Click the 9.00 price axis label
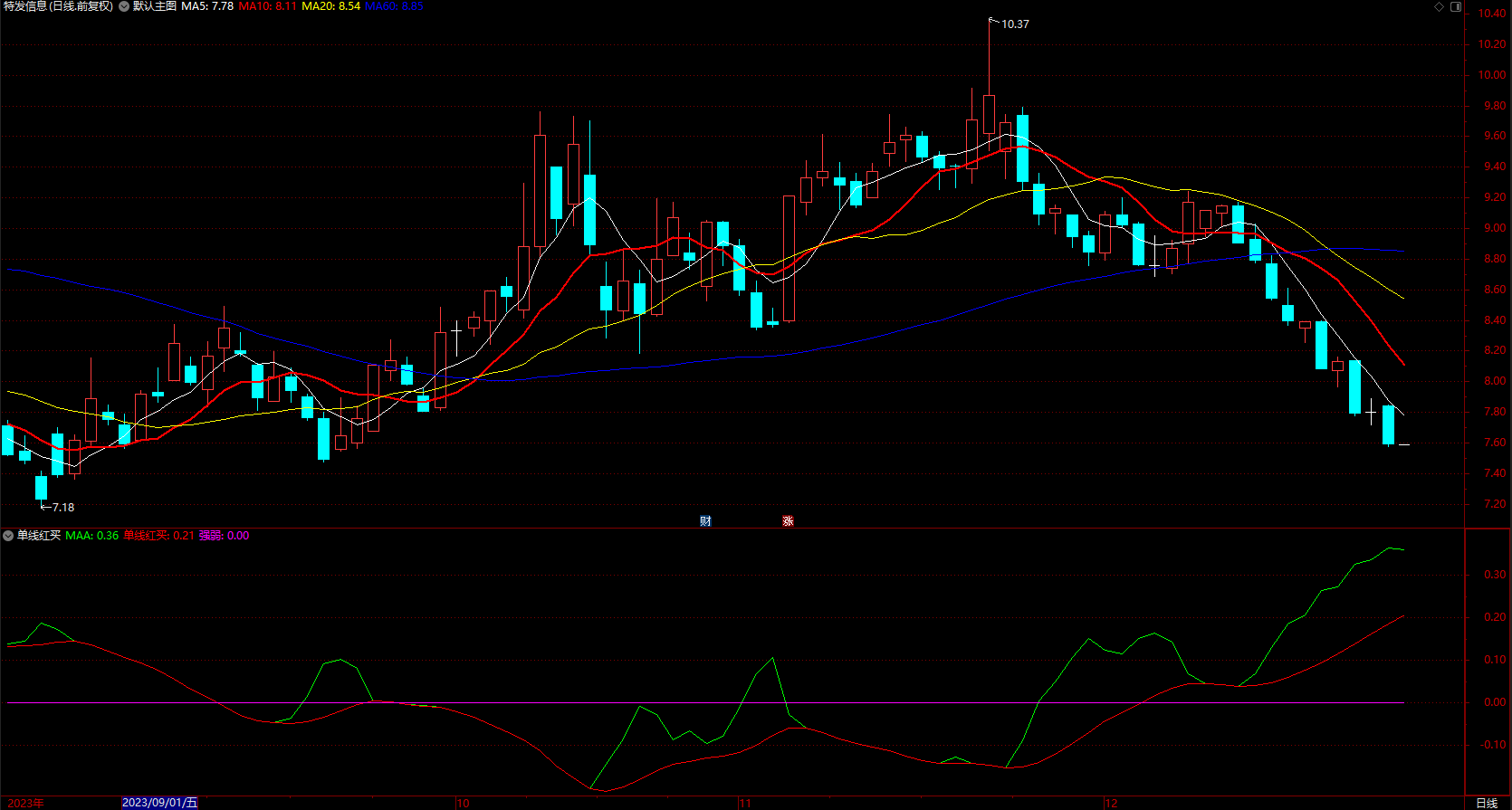The image size is (1512, 810). tap(1495, 228)
